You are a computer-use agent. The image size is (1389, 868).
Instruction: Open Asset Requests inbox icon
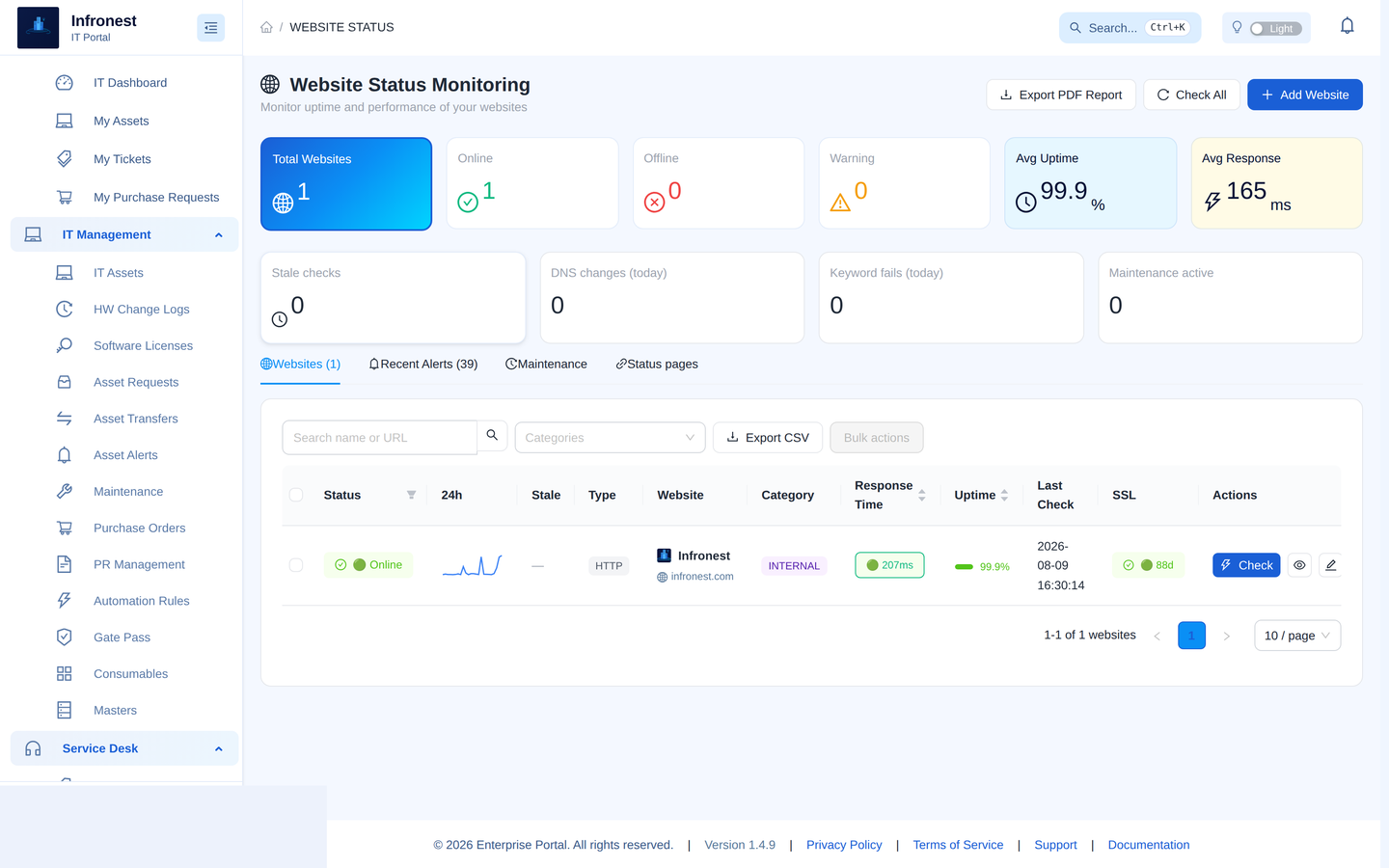point(65,382)
